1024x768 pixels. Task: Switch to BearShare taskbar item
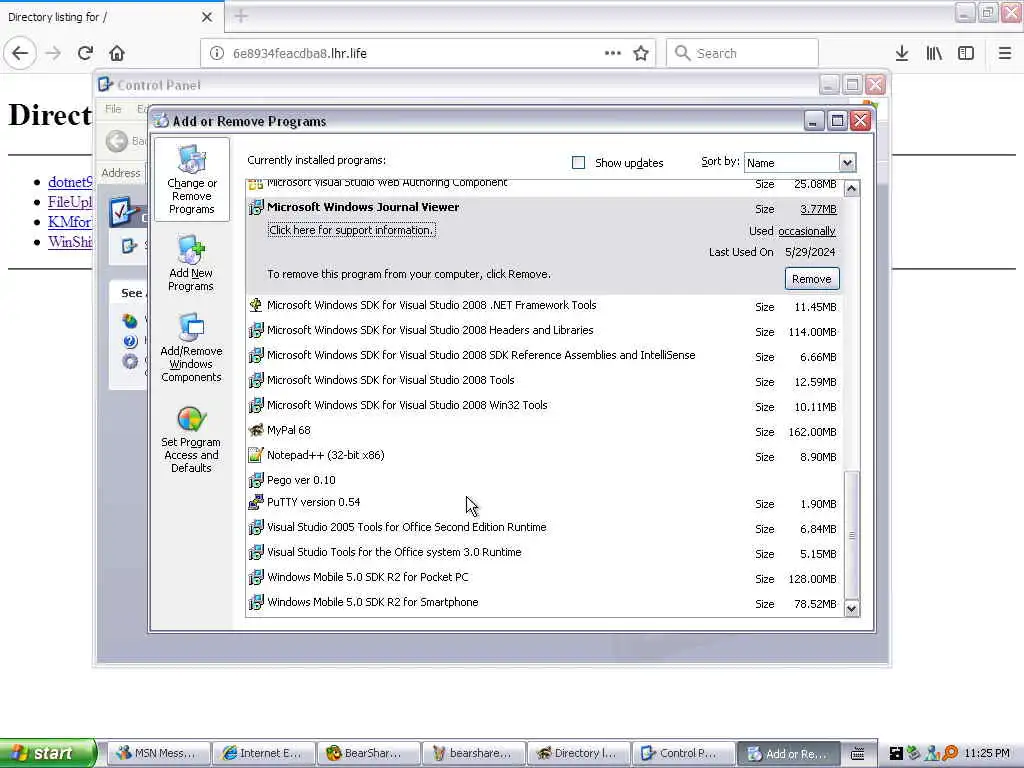[x=368, y=753]
